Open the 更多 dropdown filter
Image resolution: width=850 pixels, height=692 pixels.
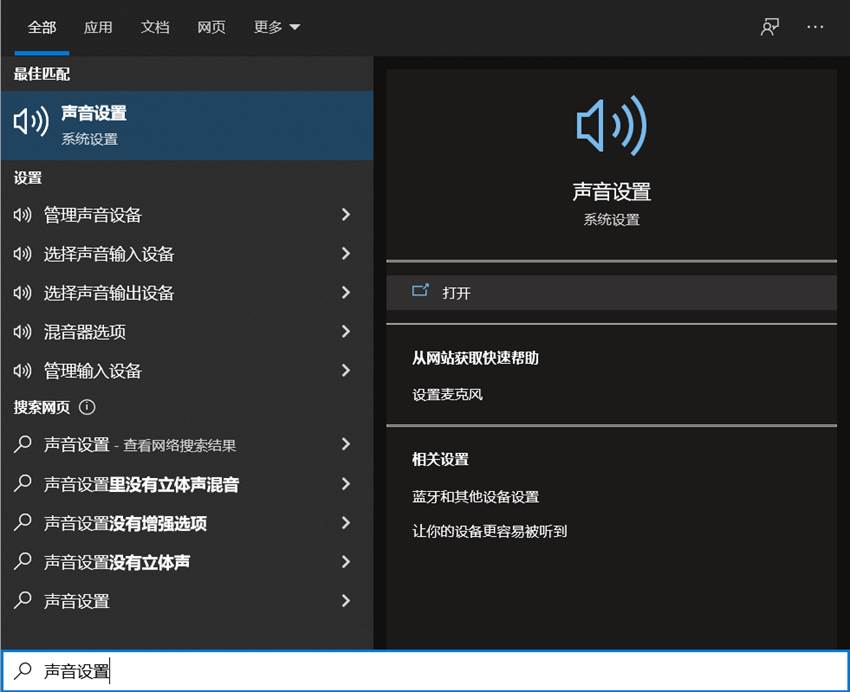276,27
